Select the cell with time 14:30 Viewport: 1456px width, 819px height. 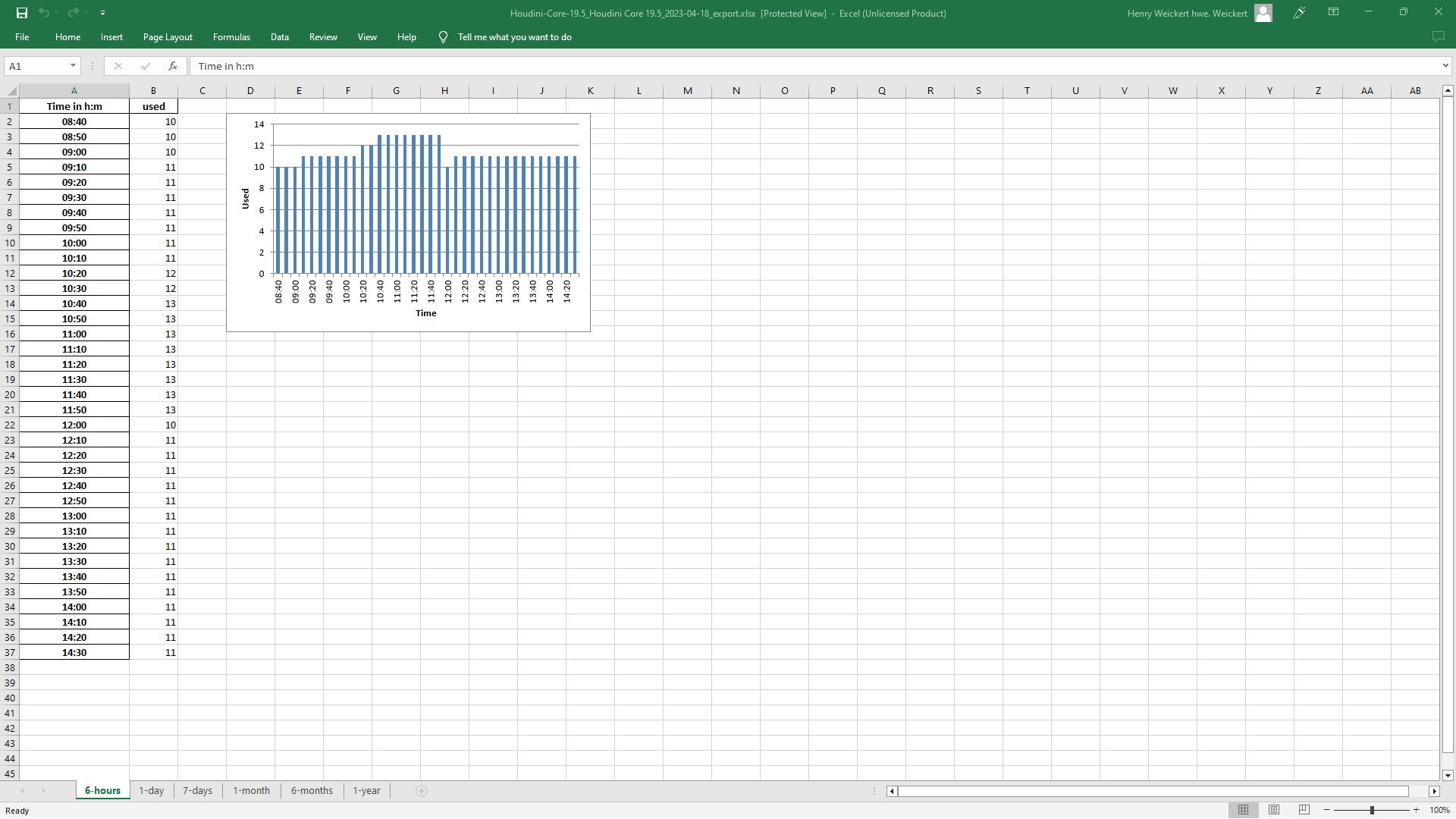74,652
